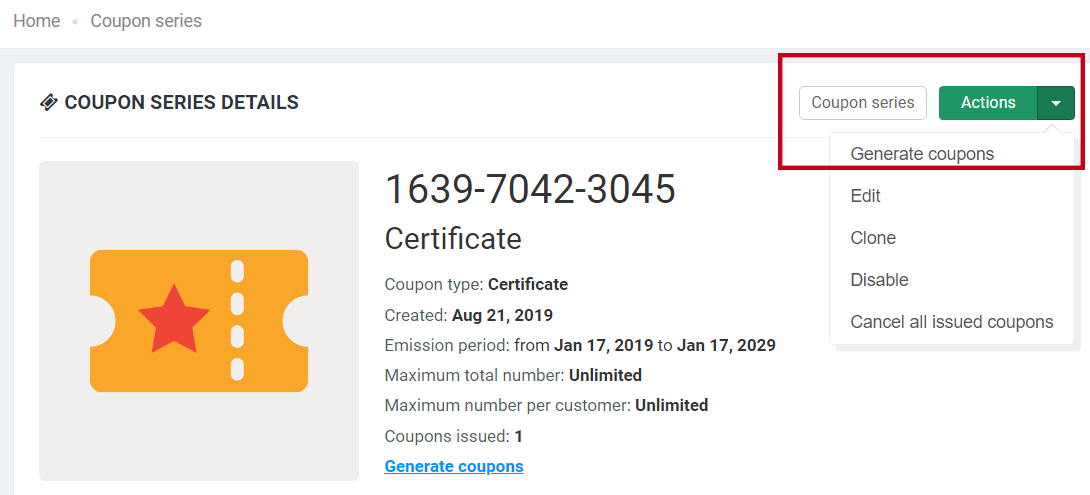
Task: Expand the Actions dropdown caret
Action: tap(1056, 103)
